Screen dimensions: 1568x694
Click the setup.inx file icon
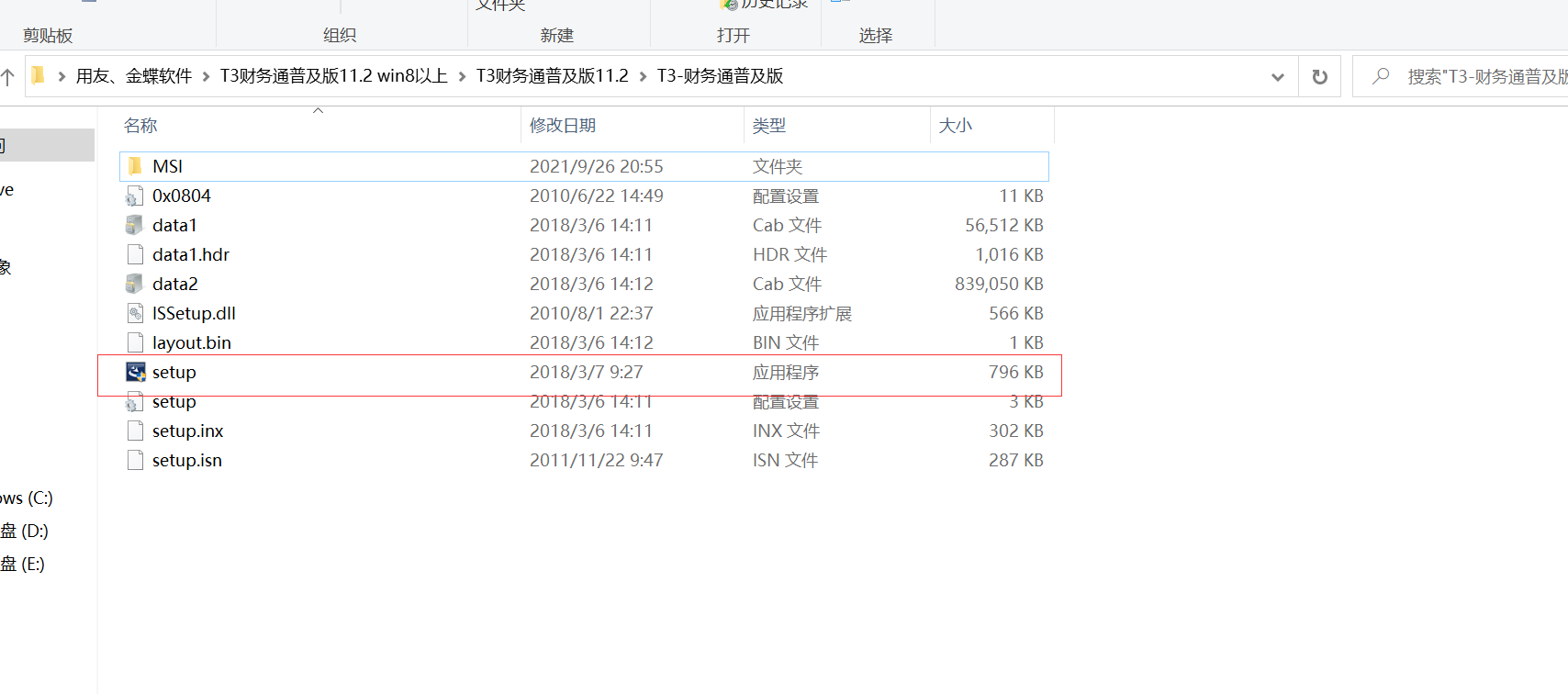click(135, 431)
